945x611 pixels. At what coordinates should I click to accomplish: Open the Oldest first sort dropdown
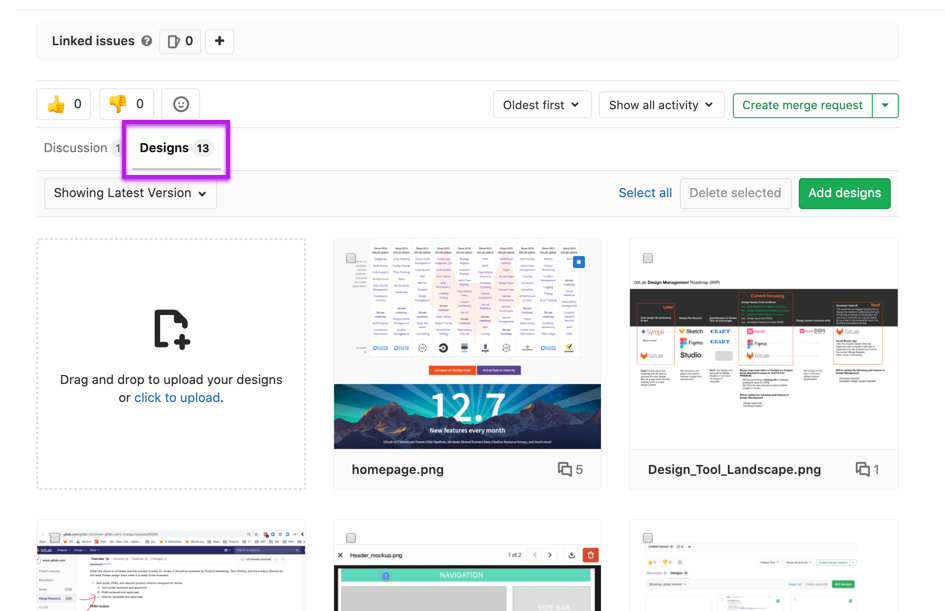(x=541, y=104)
